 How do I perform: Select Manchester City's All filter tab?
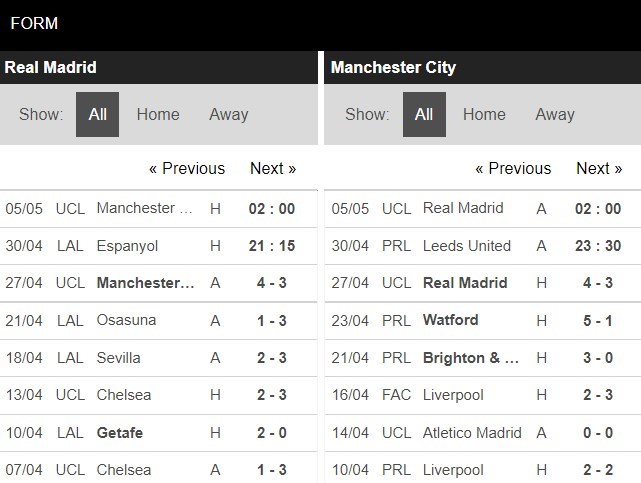[424, 114]
